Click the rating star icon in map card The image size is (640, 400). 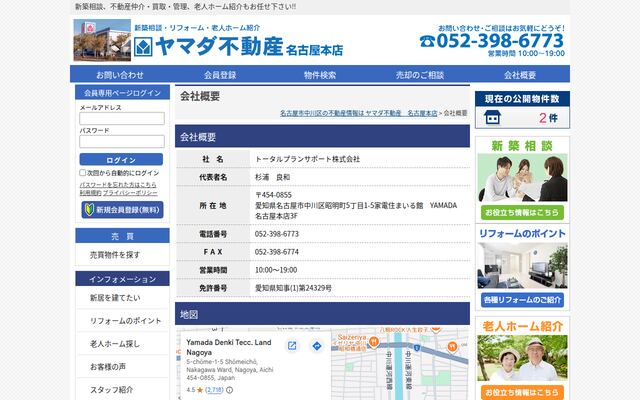click(x=200, y=390)
